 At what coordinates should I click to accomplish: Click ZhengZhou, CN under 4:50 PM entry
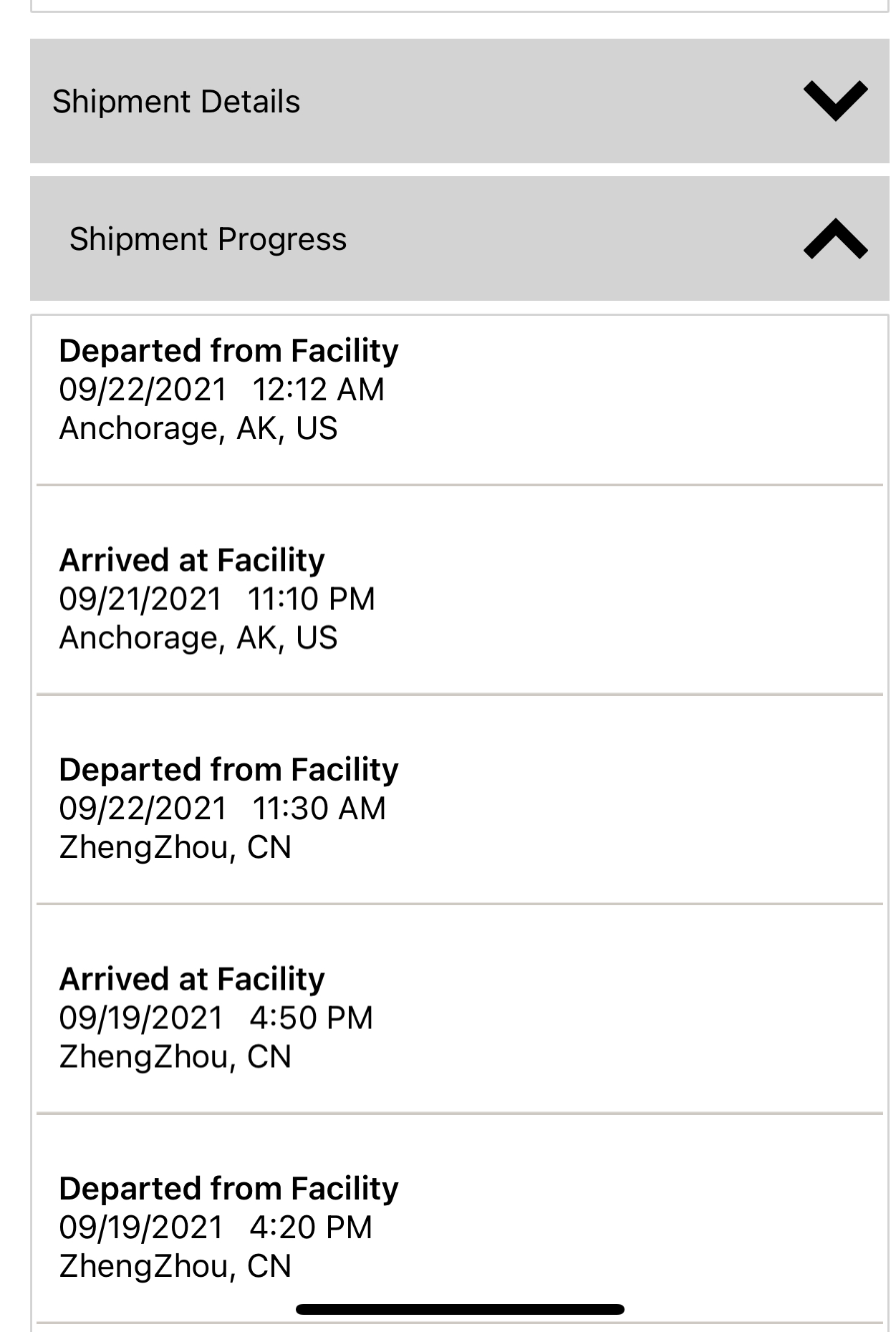pos(175,1056)
